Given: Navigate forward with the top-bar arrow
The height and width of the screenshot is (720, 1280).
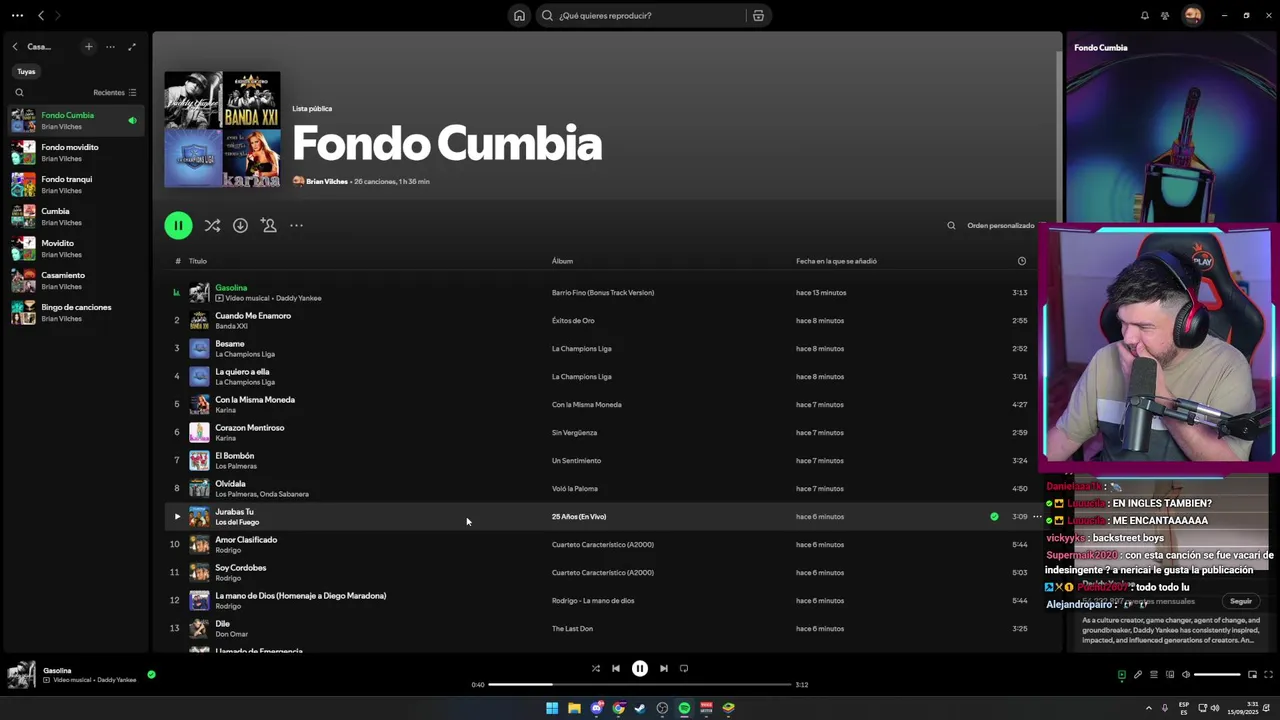Looking at the screenshot, I should click(57, 15).
